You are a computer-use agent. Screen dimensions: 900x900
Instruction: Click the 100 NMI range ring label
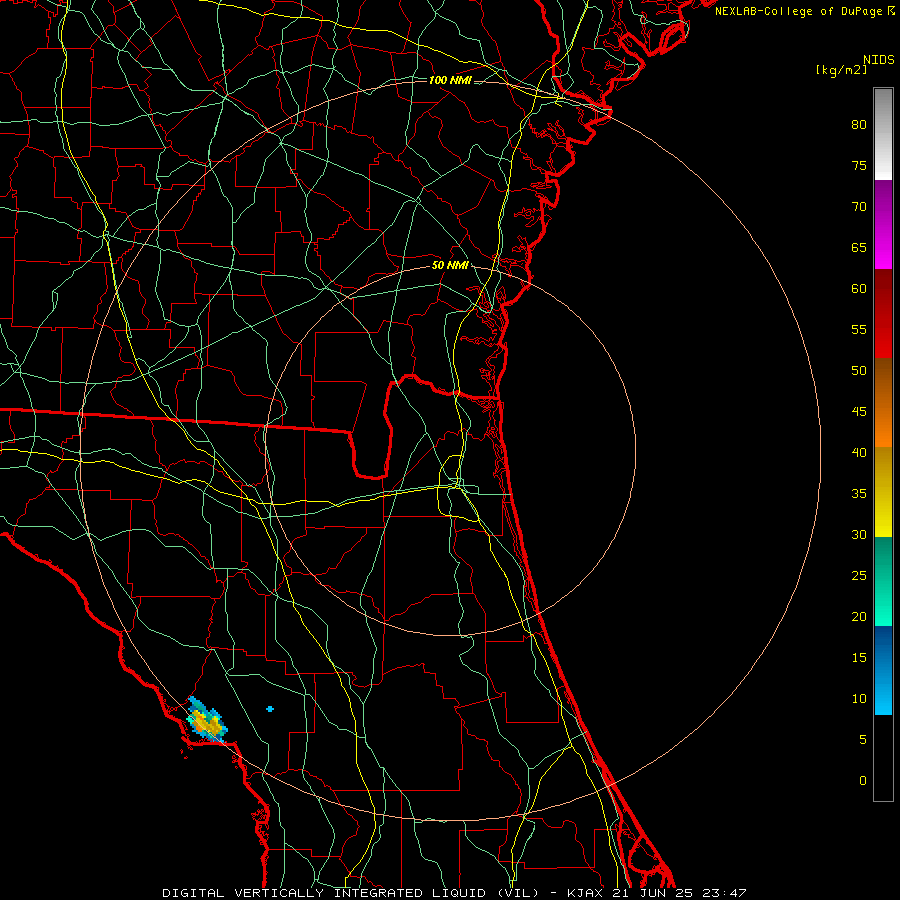click(x=450, y=80)
